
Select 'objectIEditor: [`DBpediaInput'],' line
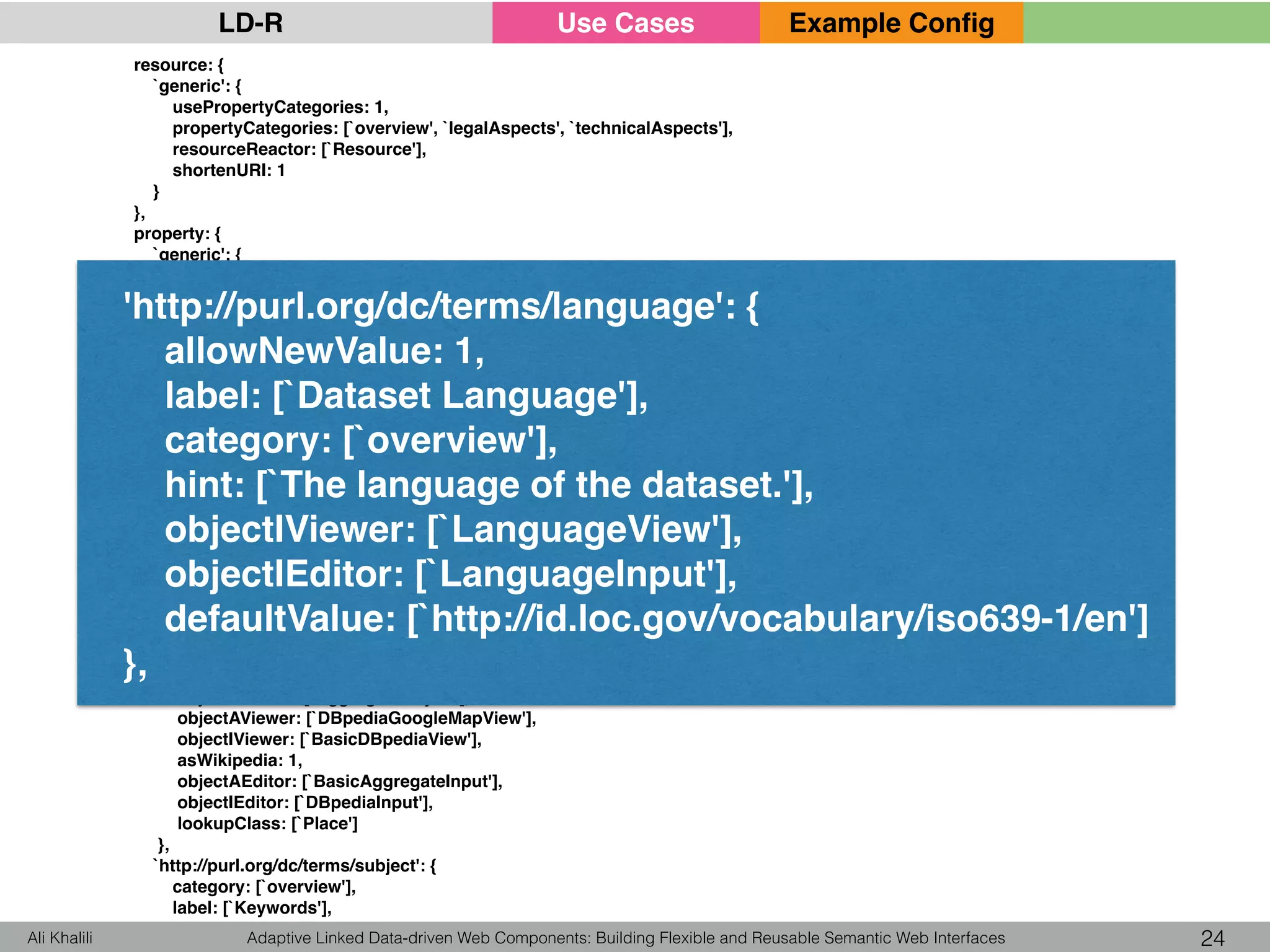tap(305, 803)
